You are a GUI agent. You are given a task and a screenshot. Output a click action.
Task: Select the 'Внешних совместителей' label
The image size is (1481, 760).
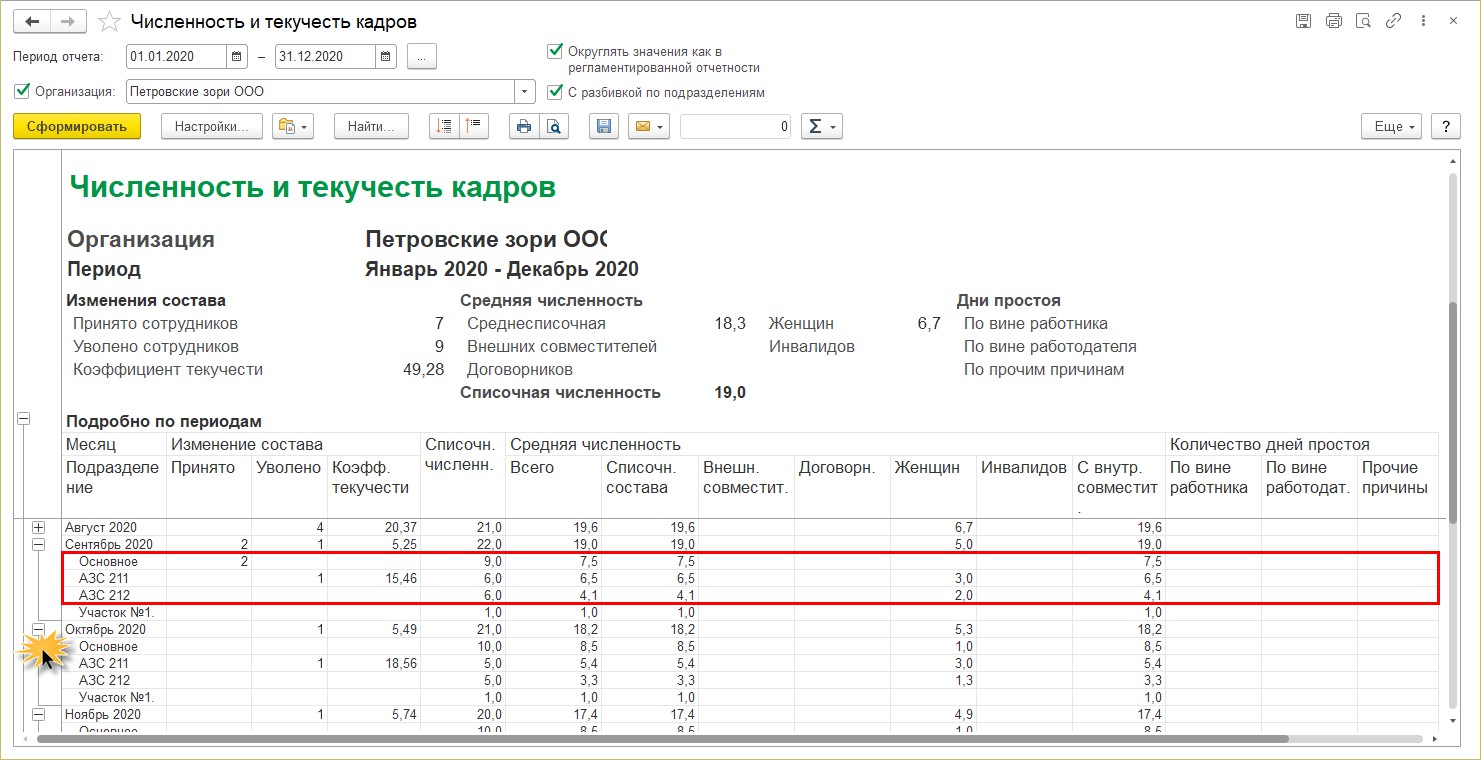point(562,346)
